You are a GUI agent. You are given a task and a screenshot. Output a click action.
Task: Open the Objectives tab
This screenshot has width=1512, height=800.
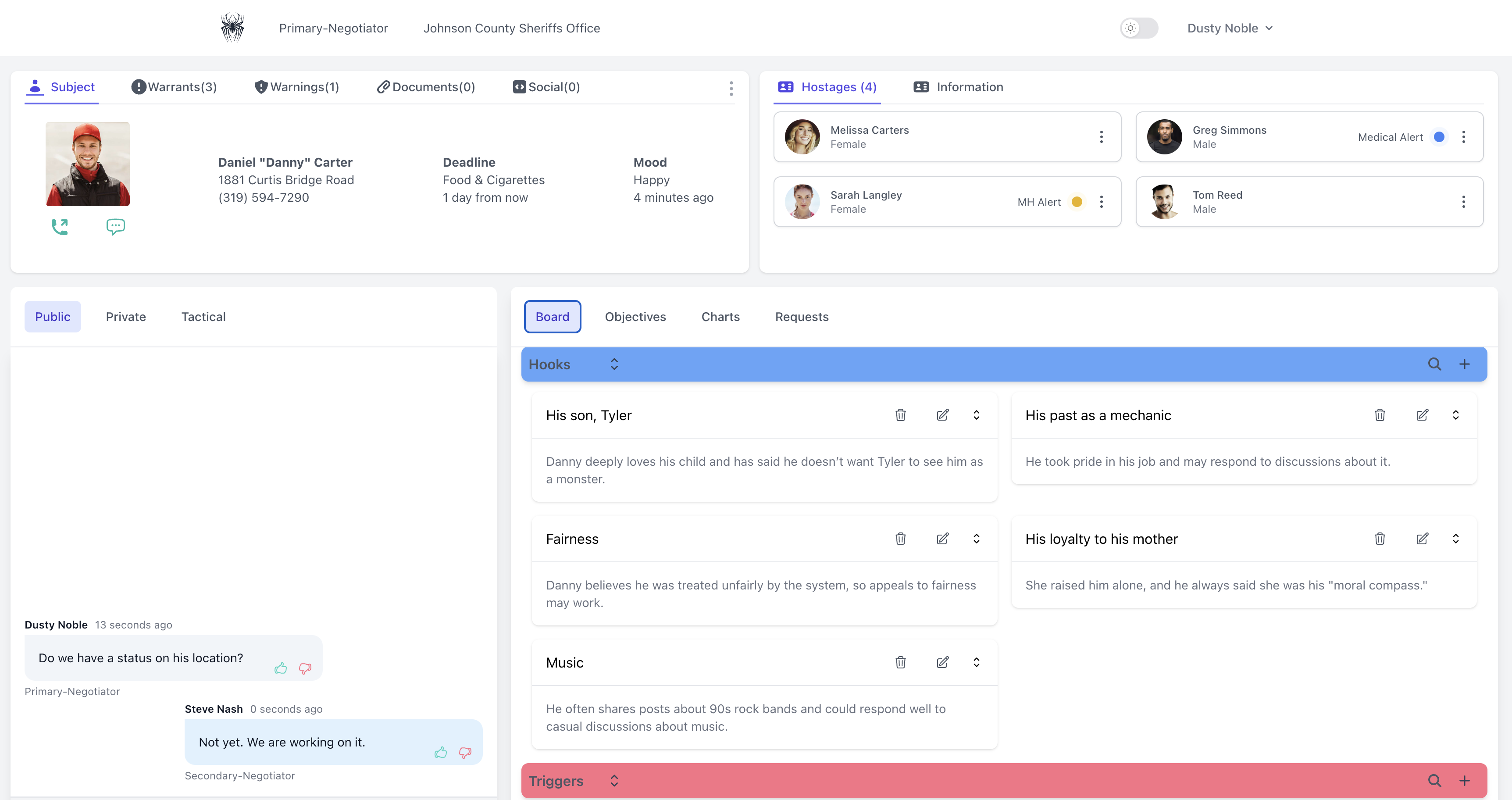635,316
